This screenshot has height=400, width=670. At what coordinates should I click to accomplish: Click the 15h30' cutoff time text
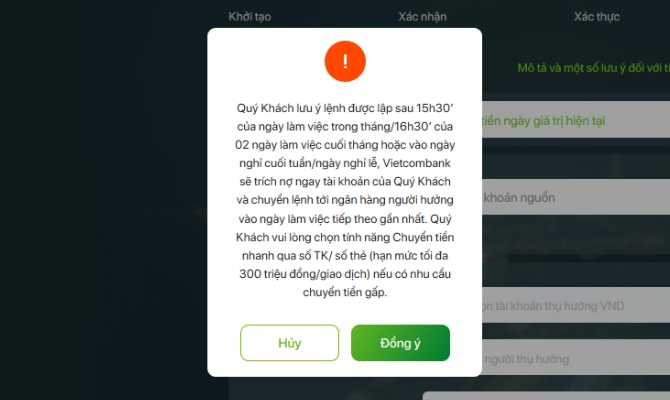coord(435,108)
